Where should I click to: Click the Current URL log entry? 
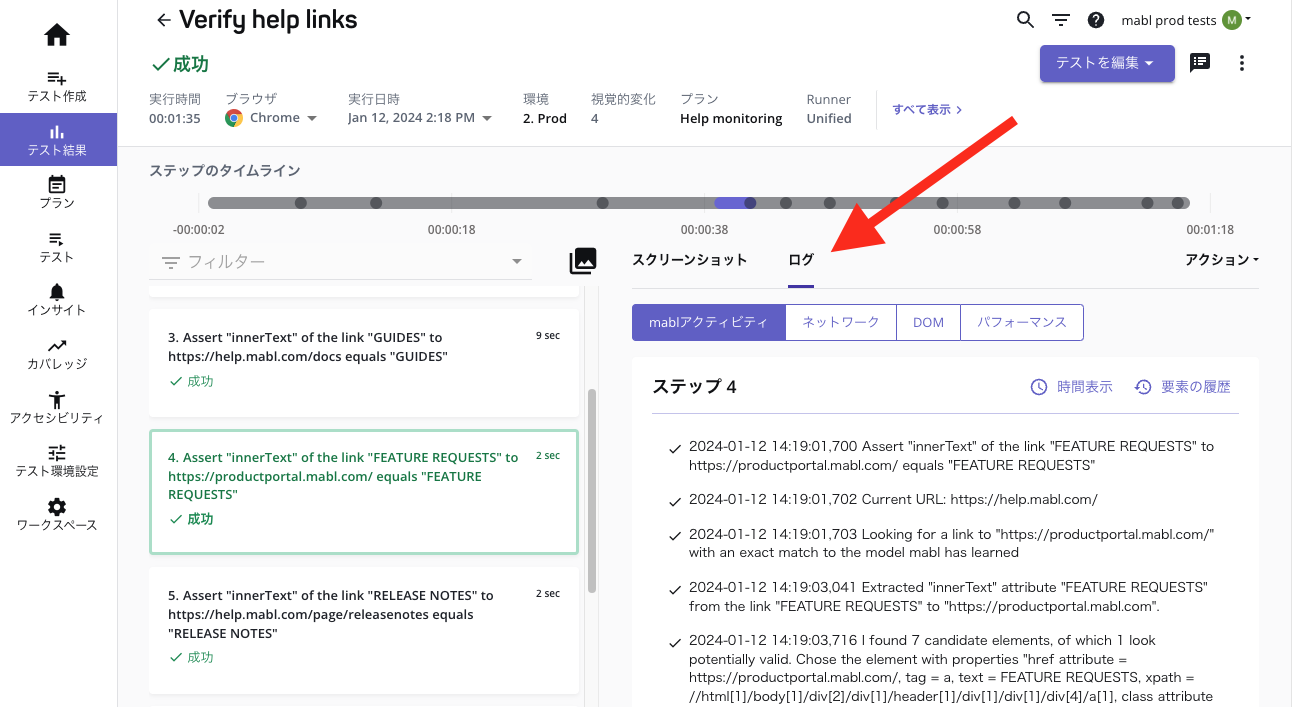893,499
